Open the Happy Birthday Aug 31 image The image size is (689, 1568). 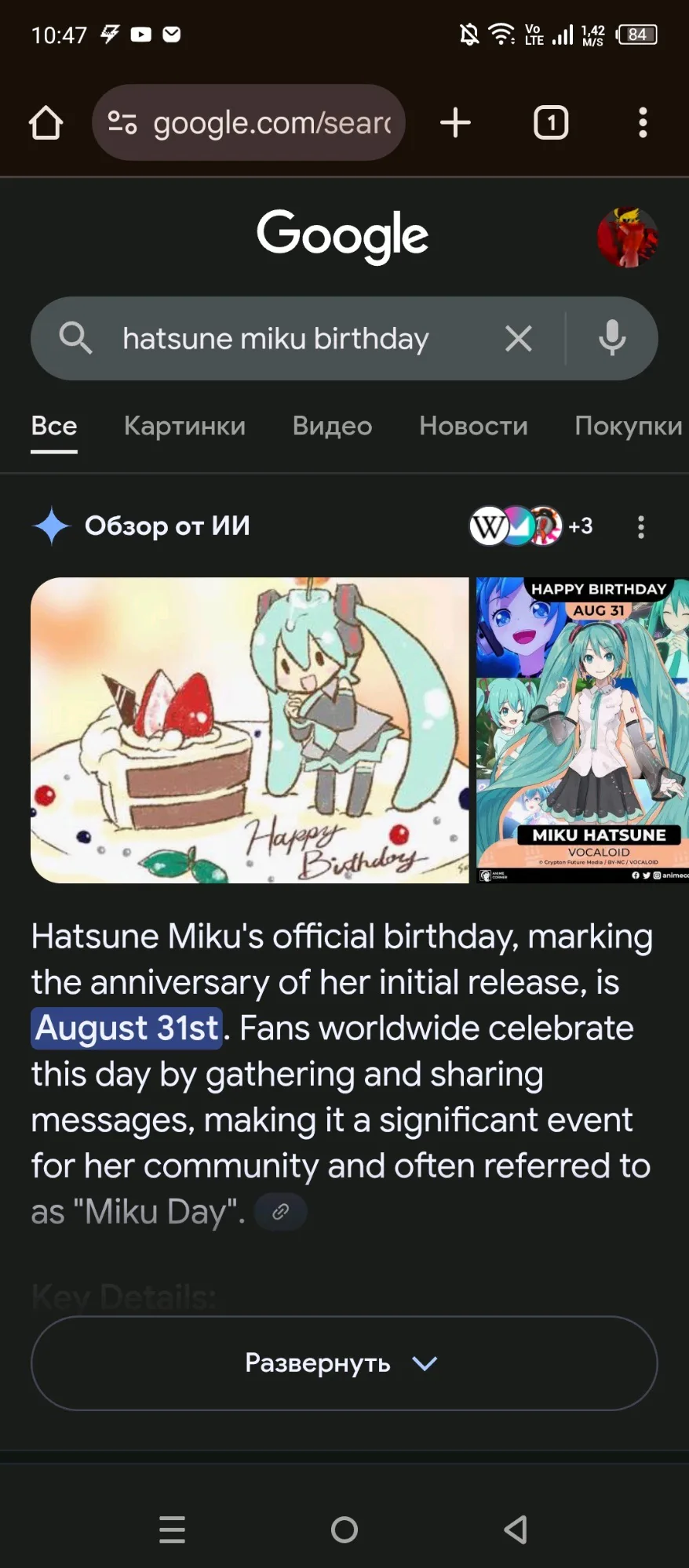(582, 730)
